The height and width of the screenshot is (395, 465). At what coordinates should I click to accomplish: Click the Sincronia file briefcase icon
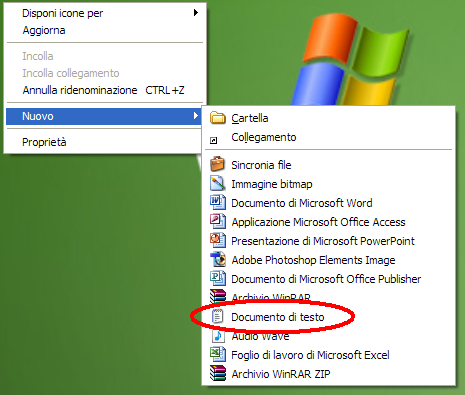pos(218,164)
